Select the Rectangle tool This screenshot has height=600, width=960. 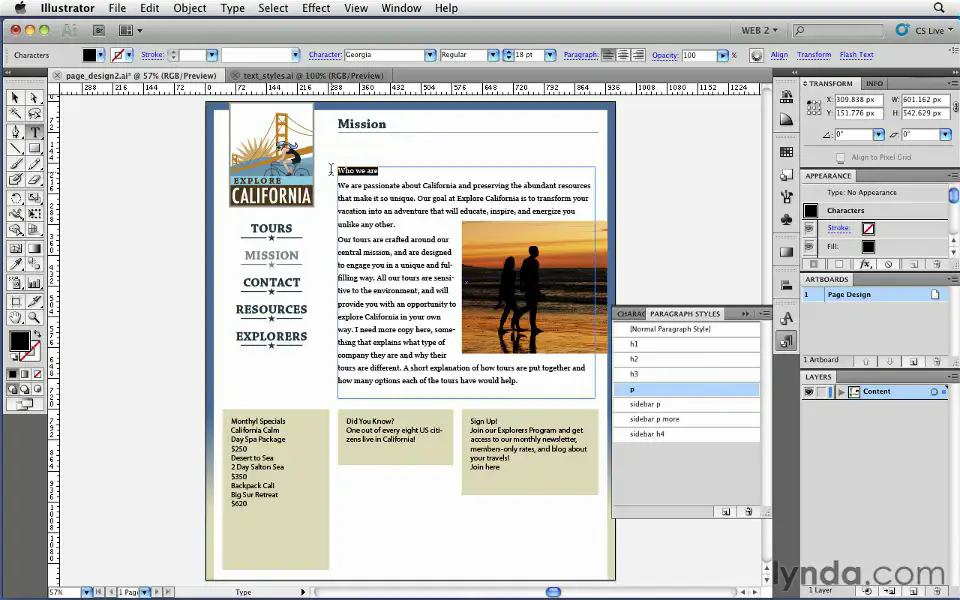coord(34,148)
